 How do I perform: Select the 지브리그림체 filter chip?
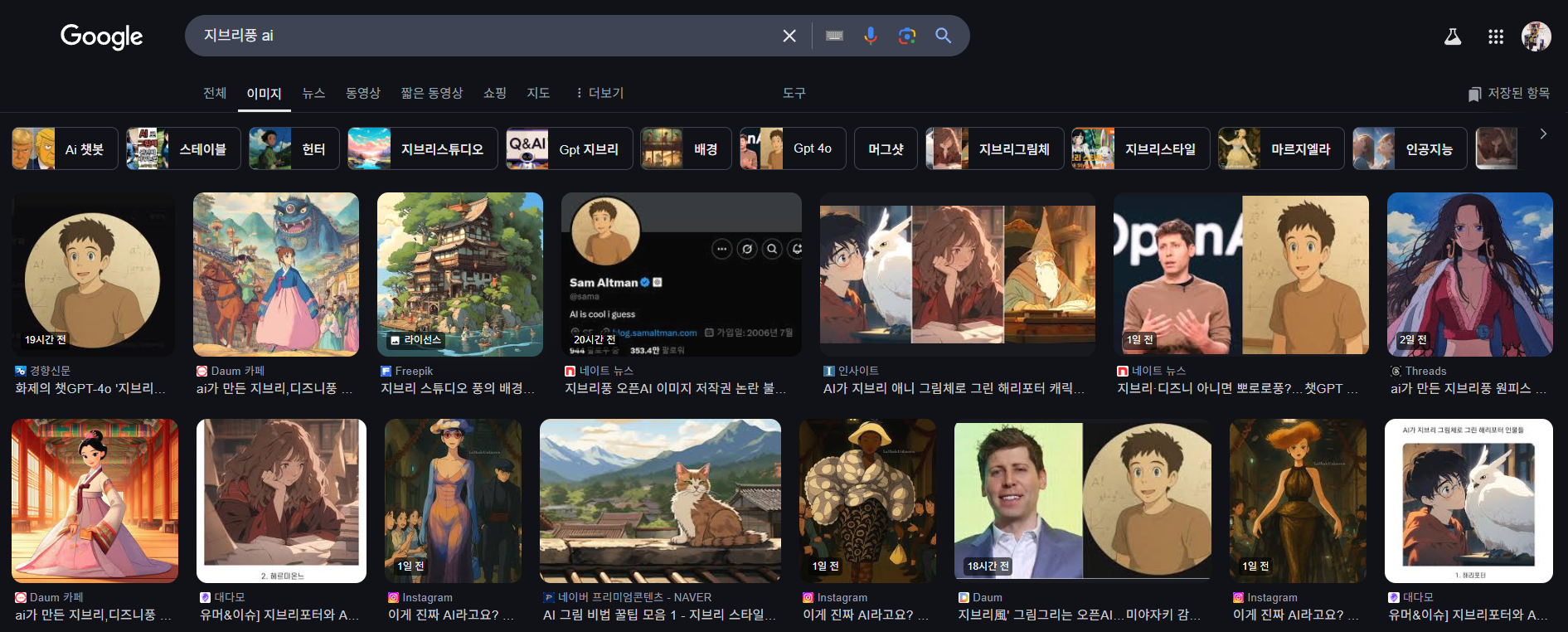(x=995, y=148)
